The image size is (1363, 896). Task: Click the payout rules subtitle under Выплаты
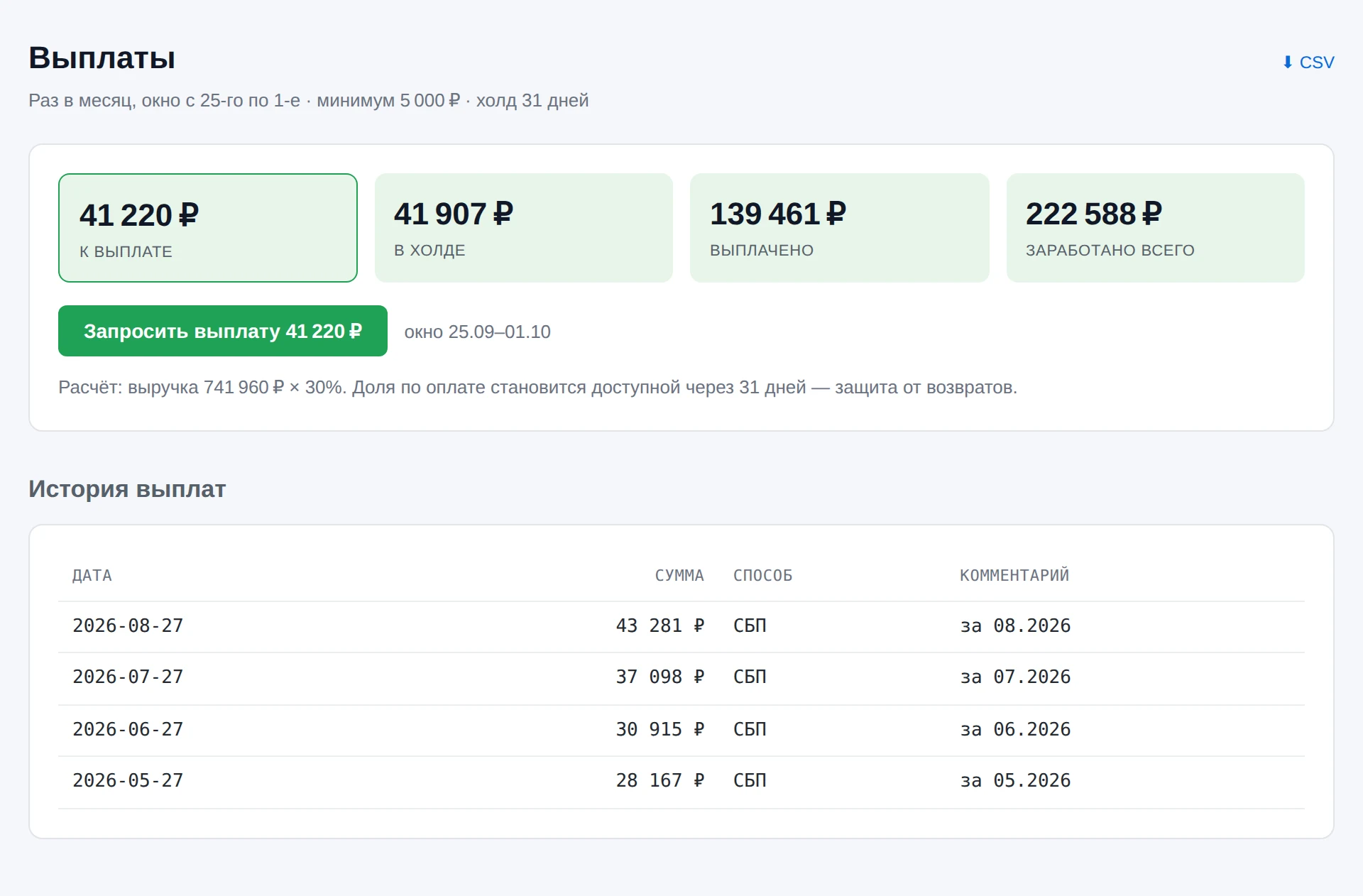point(309,100)
